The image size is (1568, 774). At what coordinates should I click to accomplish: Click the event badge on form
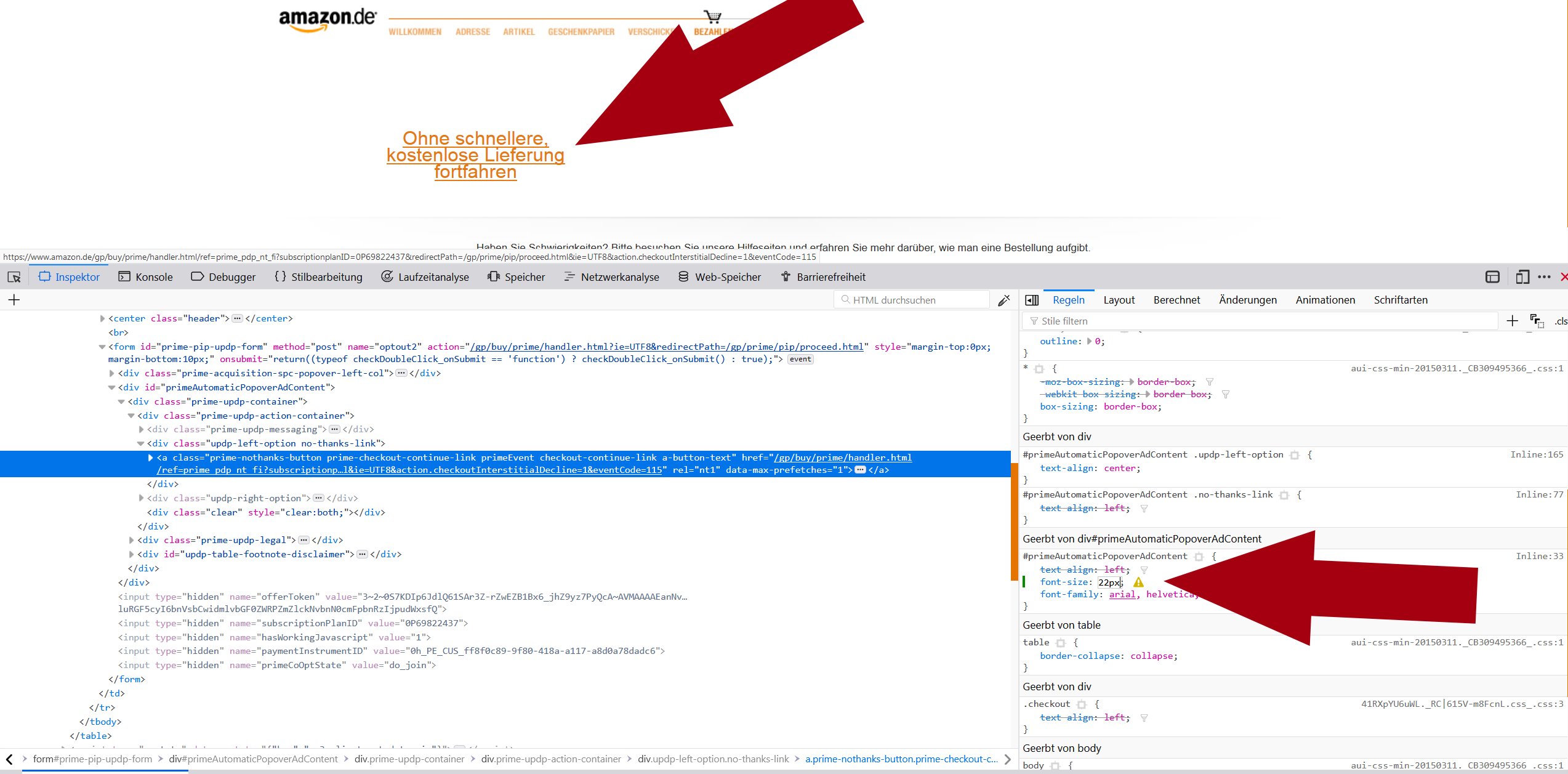[x=800, y=360]
